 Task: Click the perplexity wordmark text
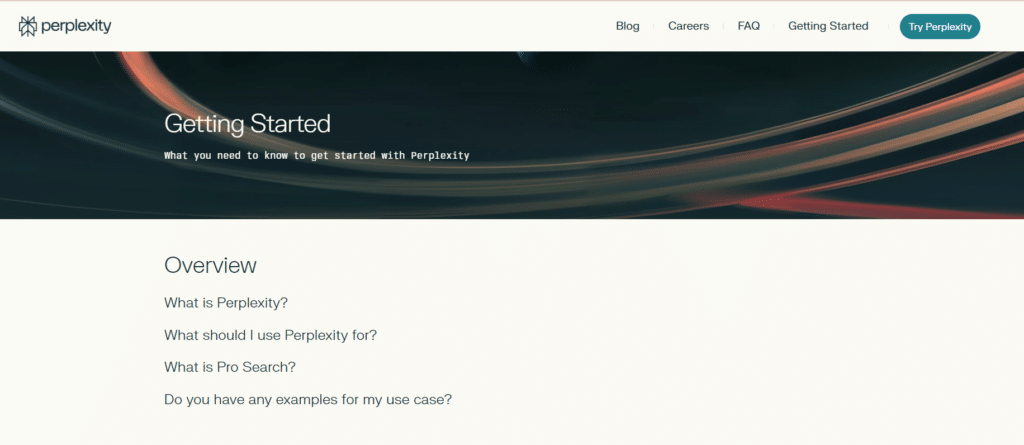click(76, 26)
